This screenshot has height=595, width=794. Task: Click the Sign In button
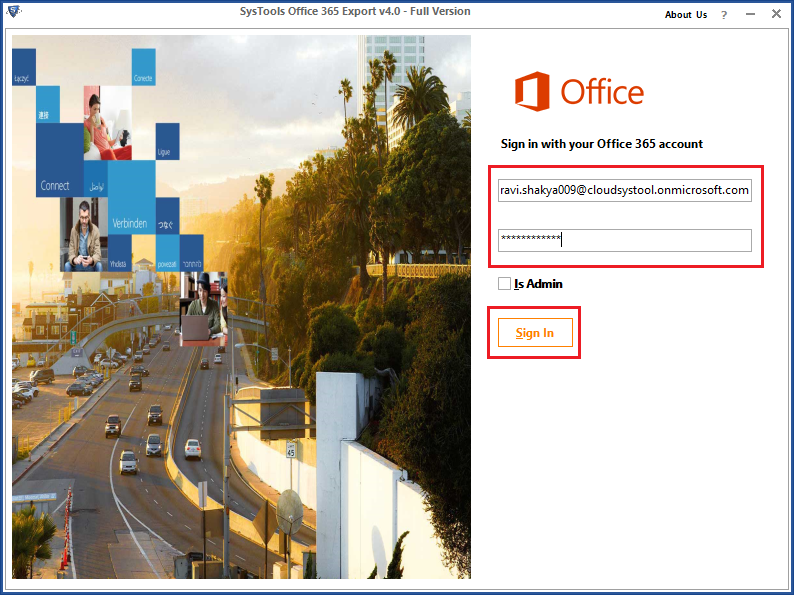point(535,333)
